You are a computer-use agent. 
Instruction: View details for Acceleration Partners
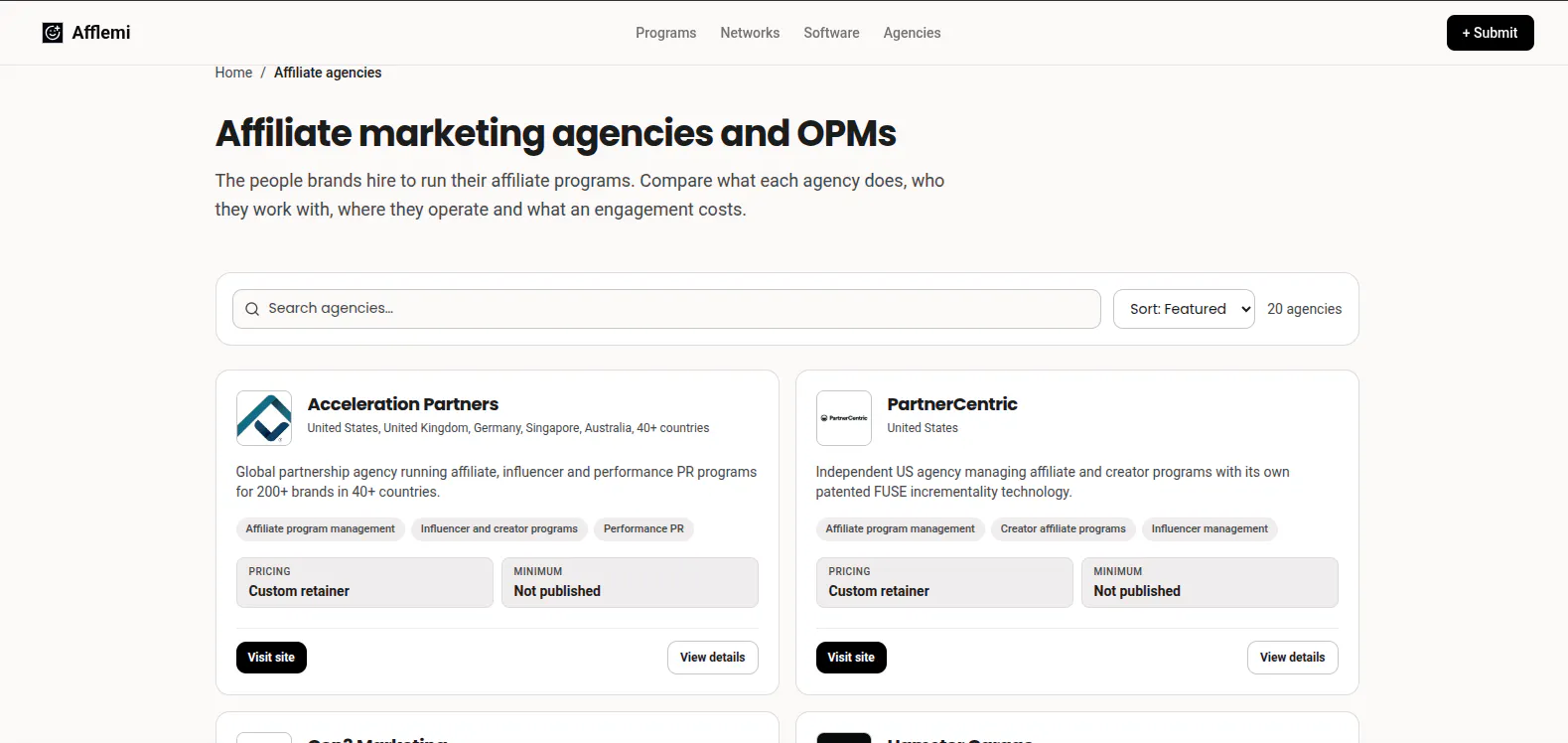[x=713, y=658]
